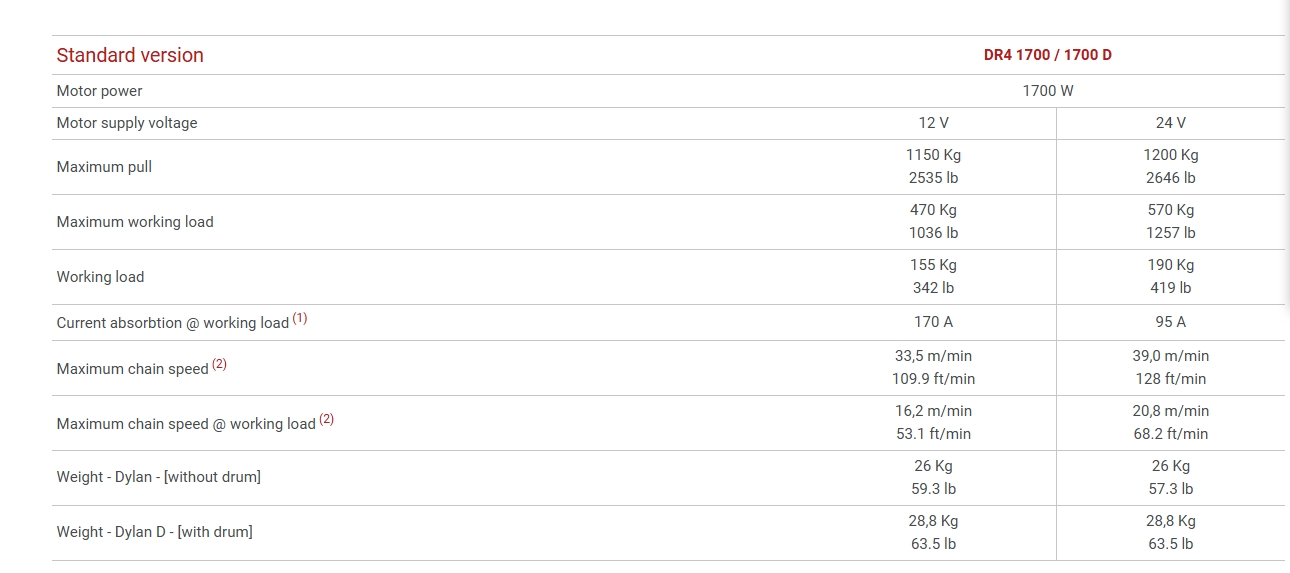This screenshot has width=1290, height=573.
Task: Click the "1257 lb" value
Action: (x=1170, y=233)
